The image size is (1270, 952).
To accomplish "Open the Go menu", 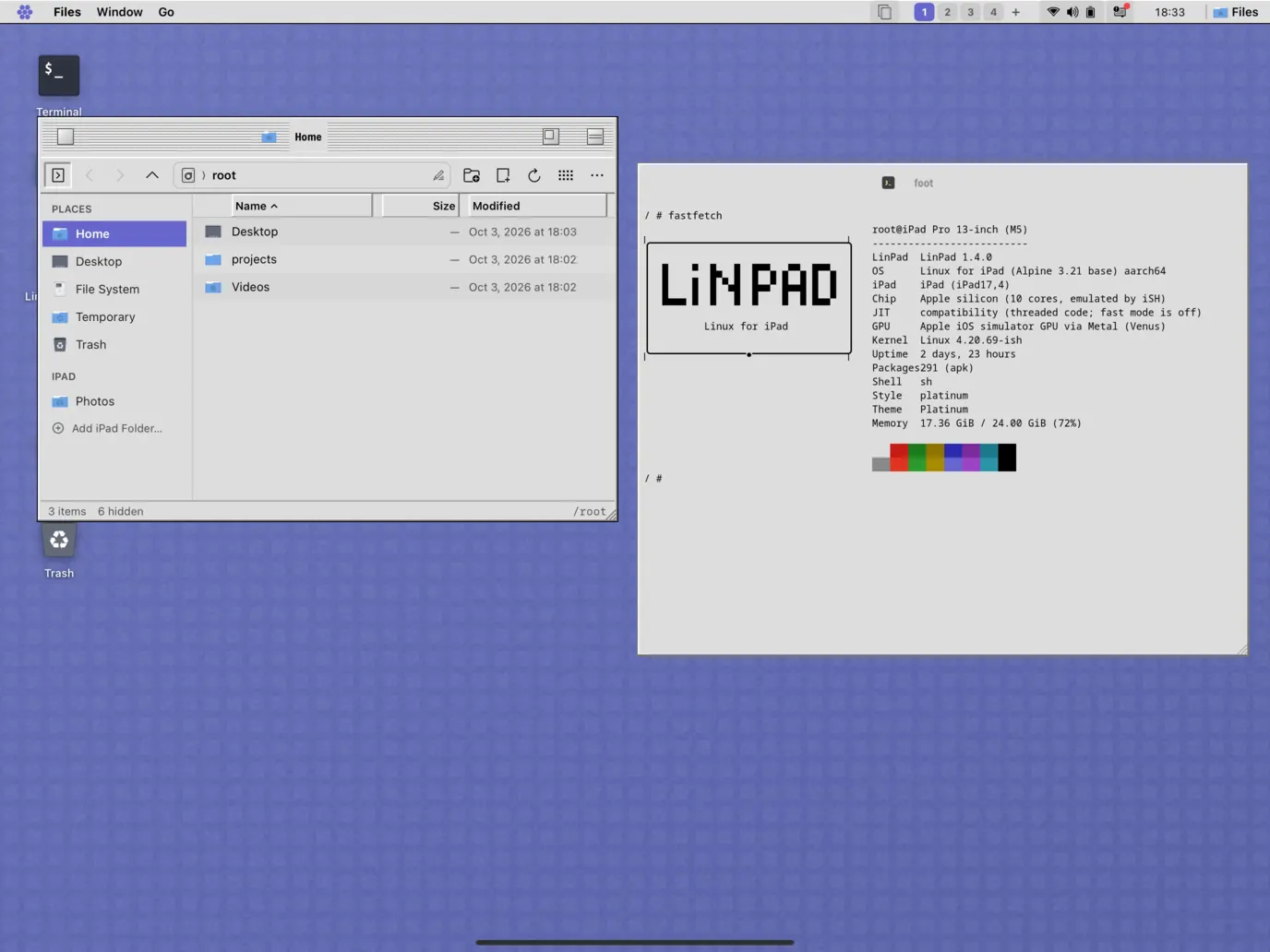I will pos(166,12).
